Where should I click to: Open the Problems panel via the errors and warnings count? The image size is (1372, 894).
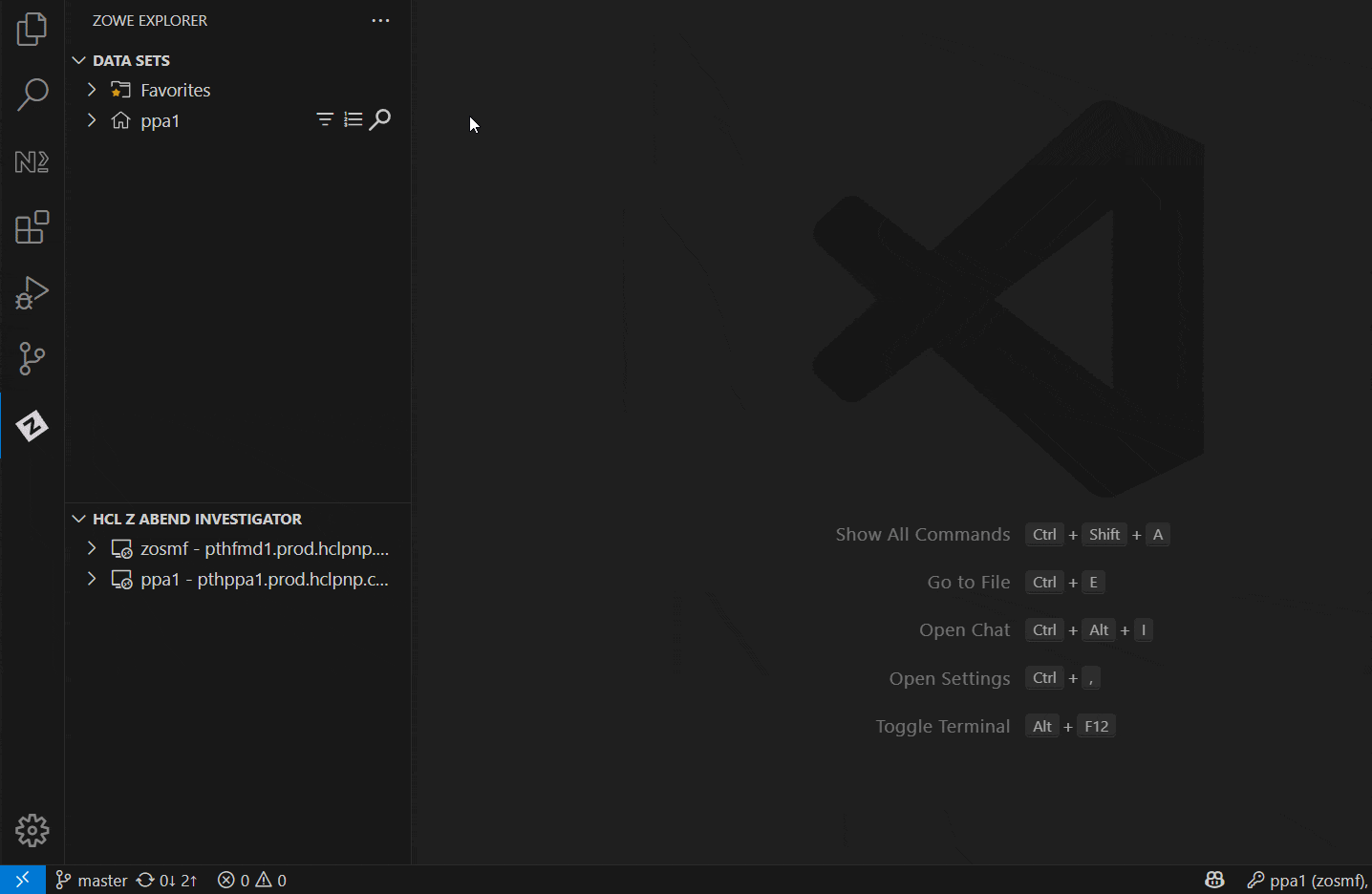(x=252, y=880)
